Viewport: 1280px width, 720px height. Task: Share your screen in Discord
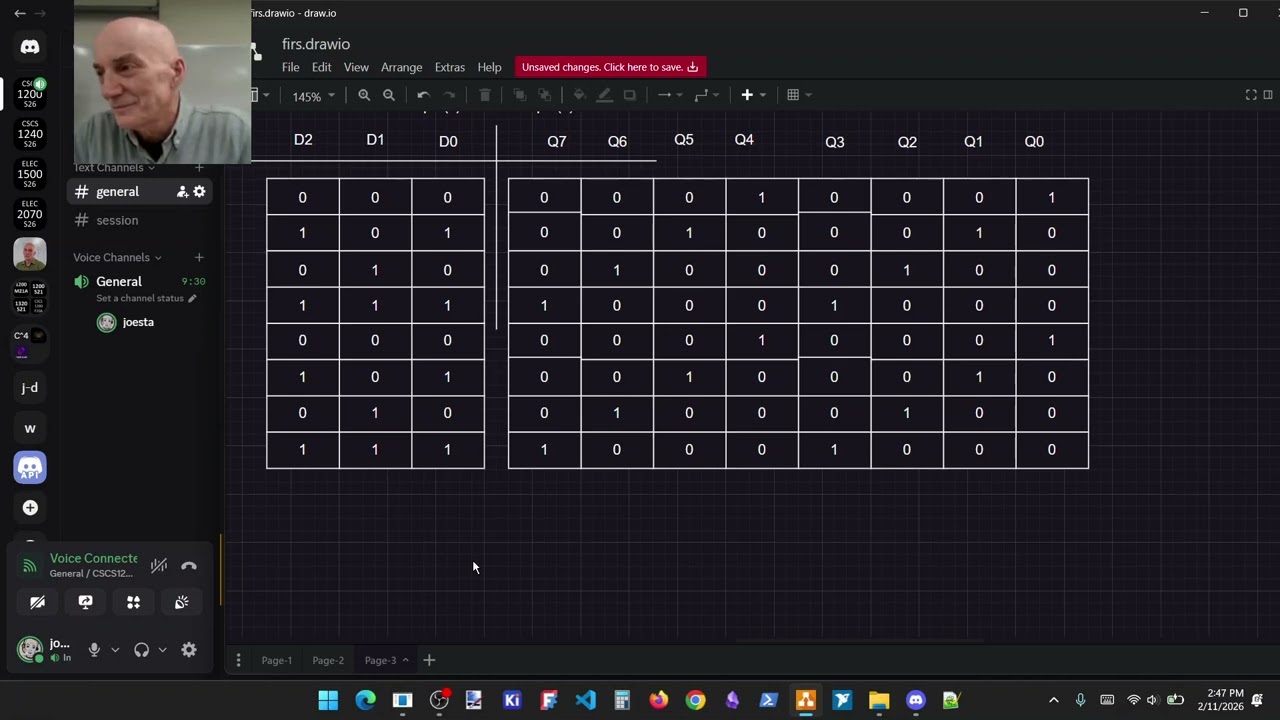tap(85, 602)
